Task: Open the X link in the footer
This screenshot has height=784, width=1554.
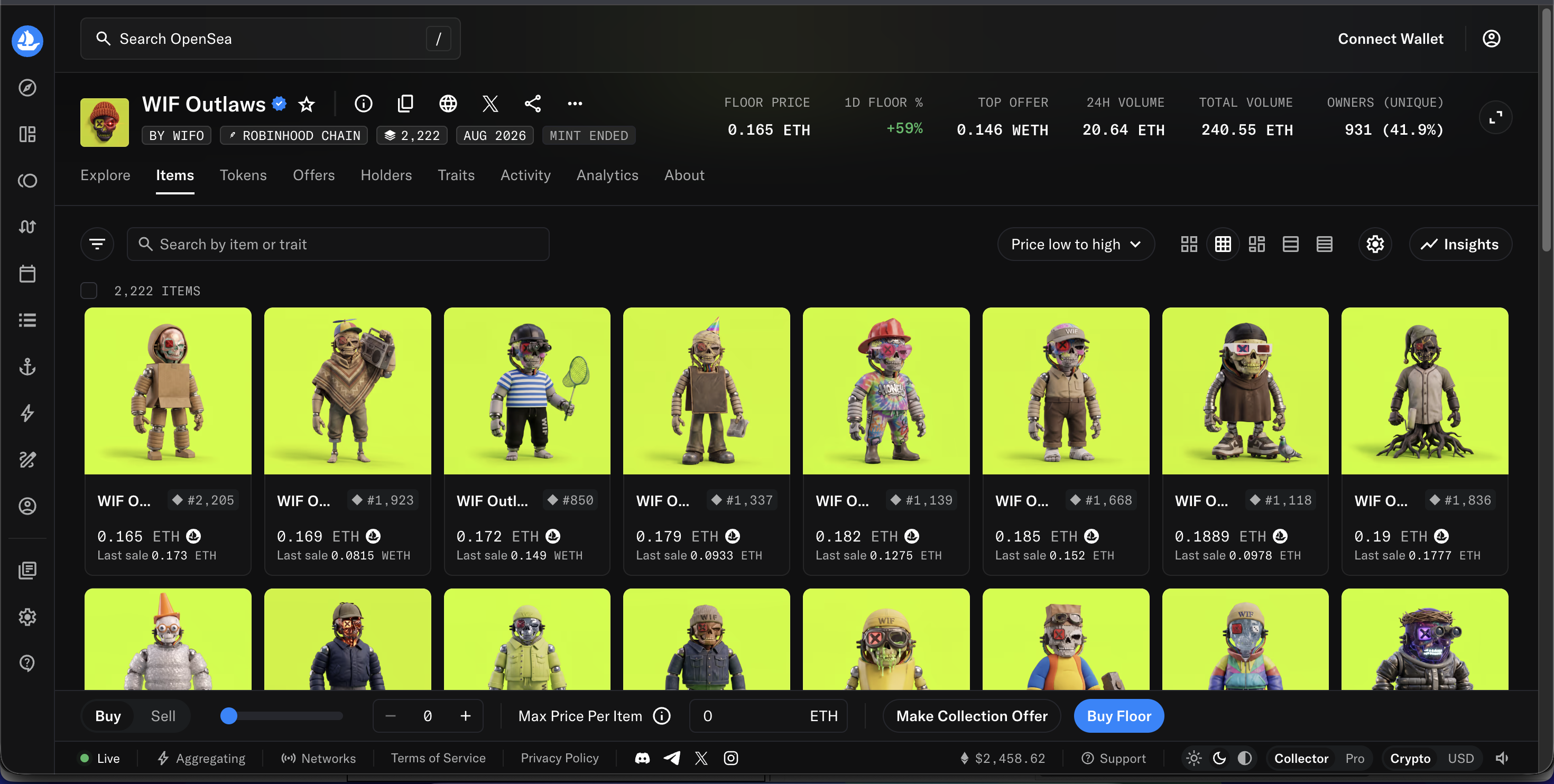Action: [701, 758]
